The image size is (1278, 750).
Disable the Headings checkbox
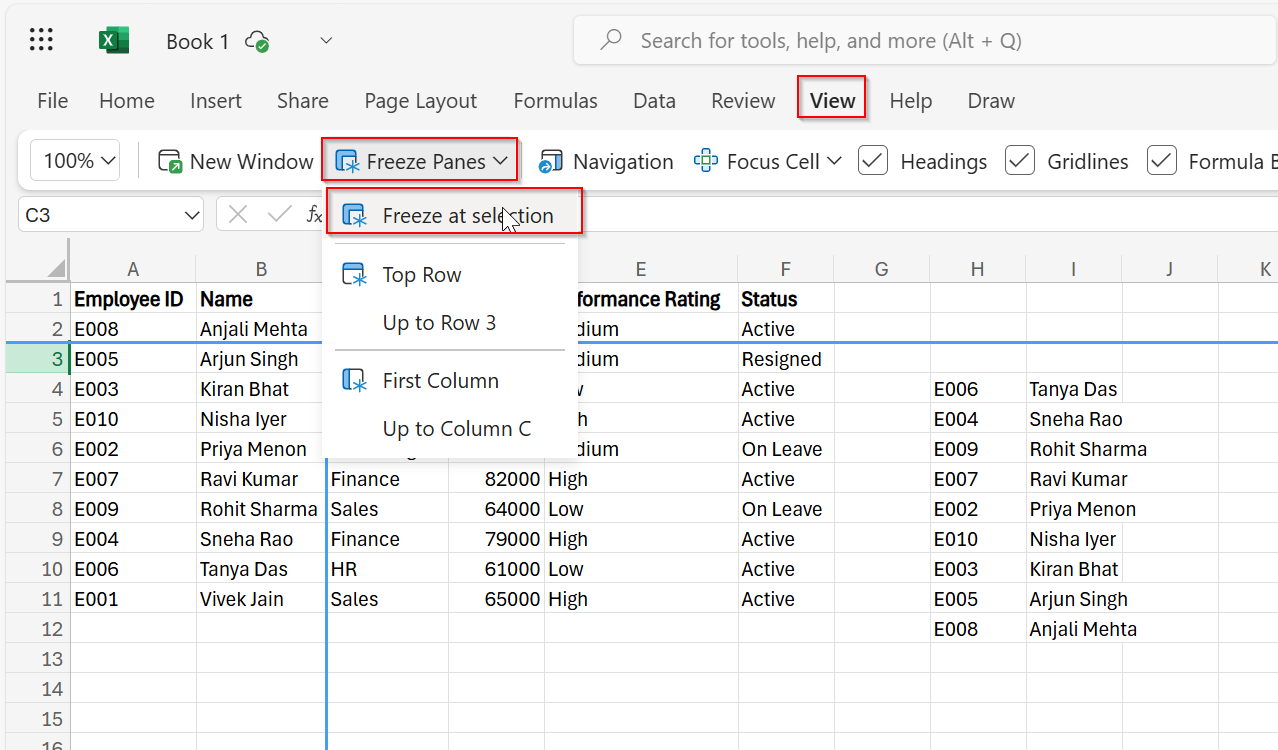872,160
